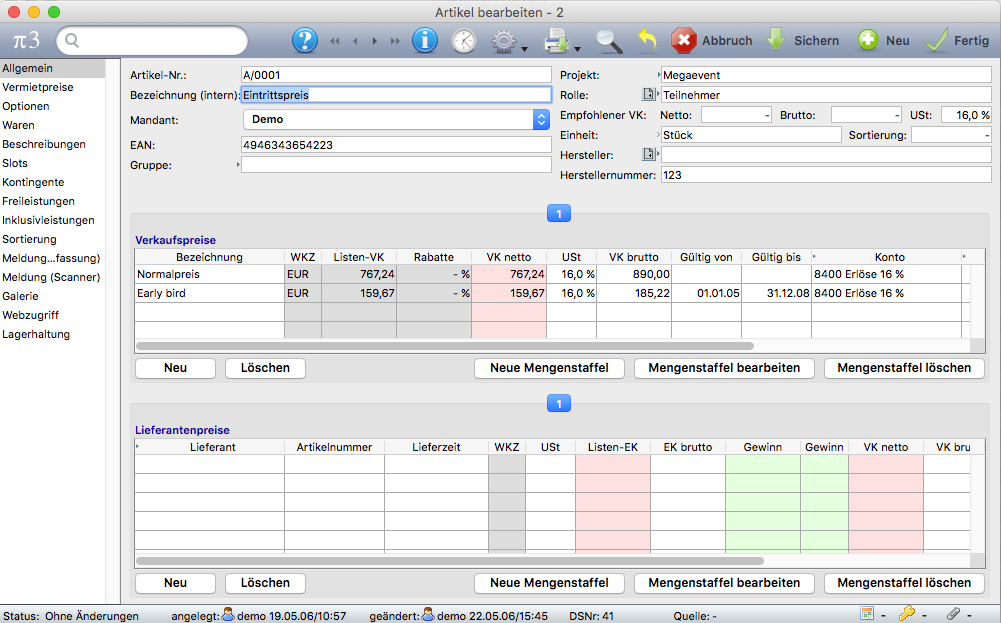
Task: Open the Optionen section
Action: [x=26, y=106]
